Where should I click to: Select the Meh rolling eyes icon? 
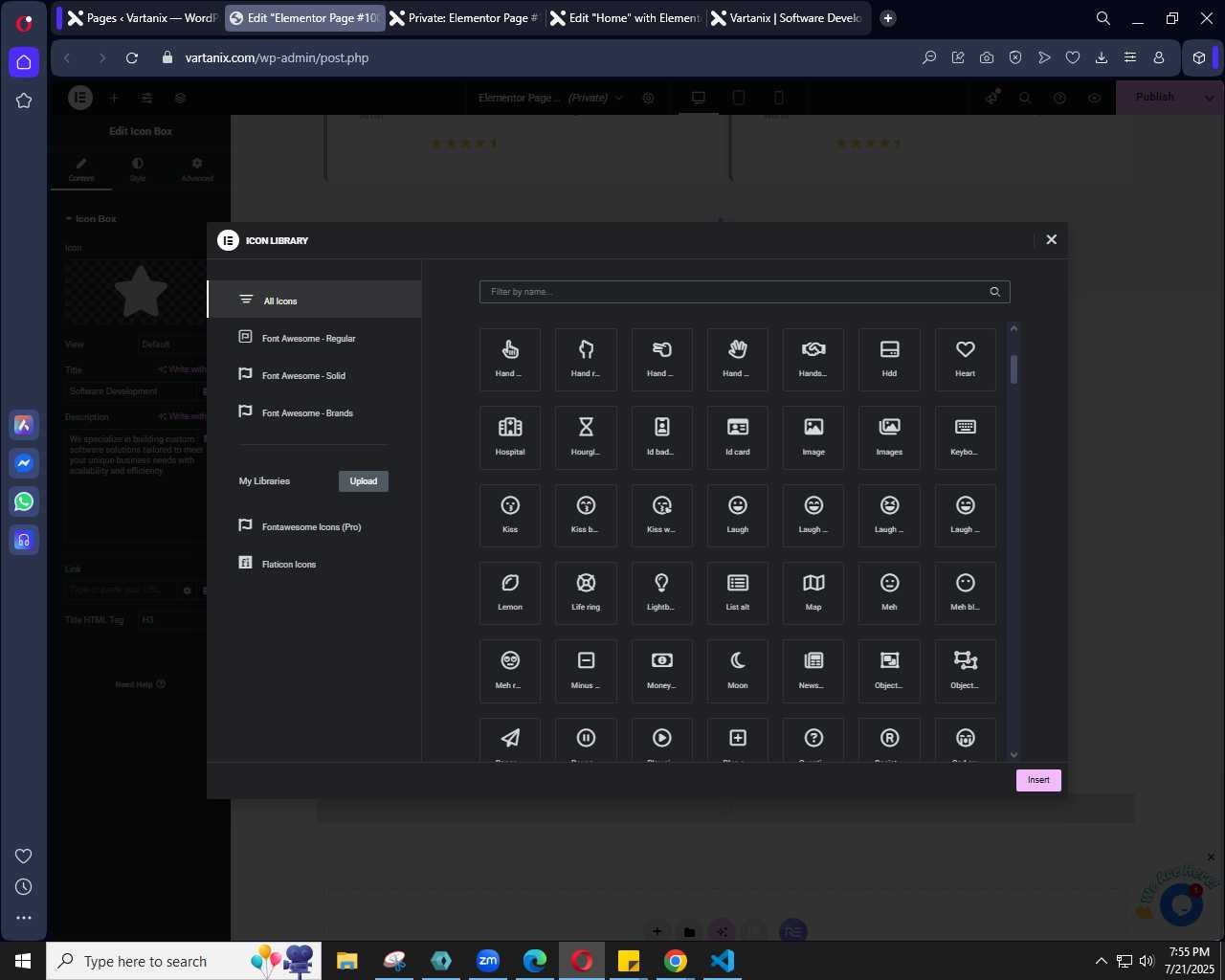[510, 671]
